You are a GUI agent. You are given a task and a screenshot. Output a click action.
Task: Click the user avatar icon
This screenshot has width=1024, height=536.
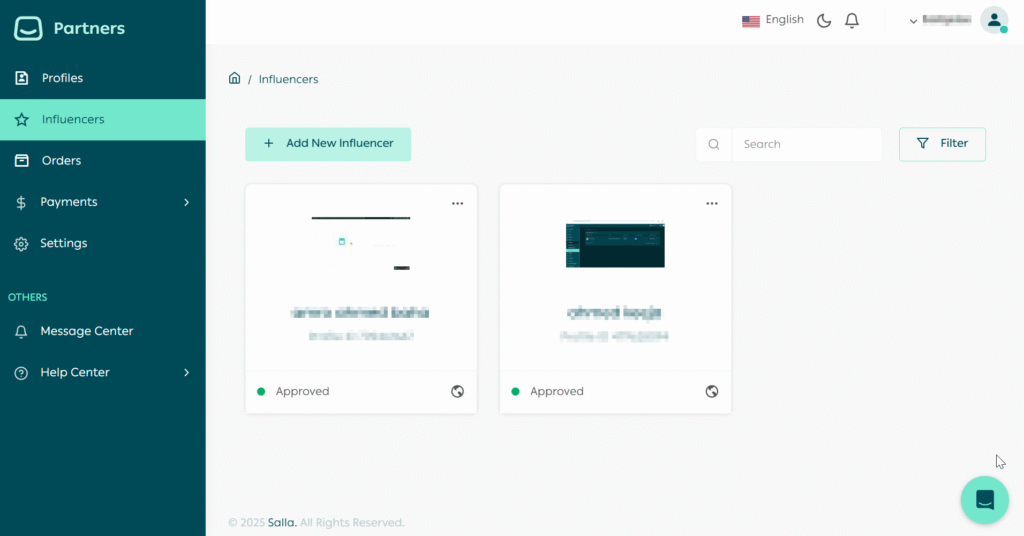[993, 20]
